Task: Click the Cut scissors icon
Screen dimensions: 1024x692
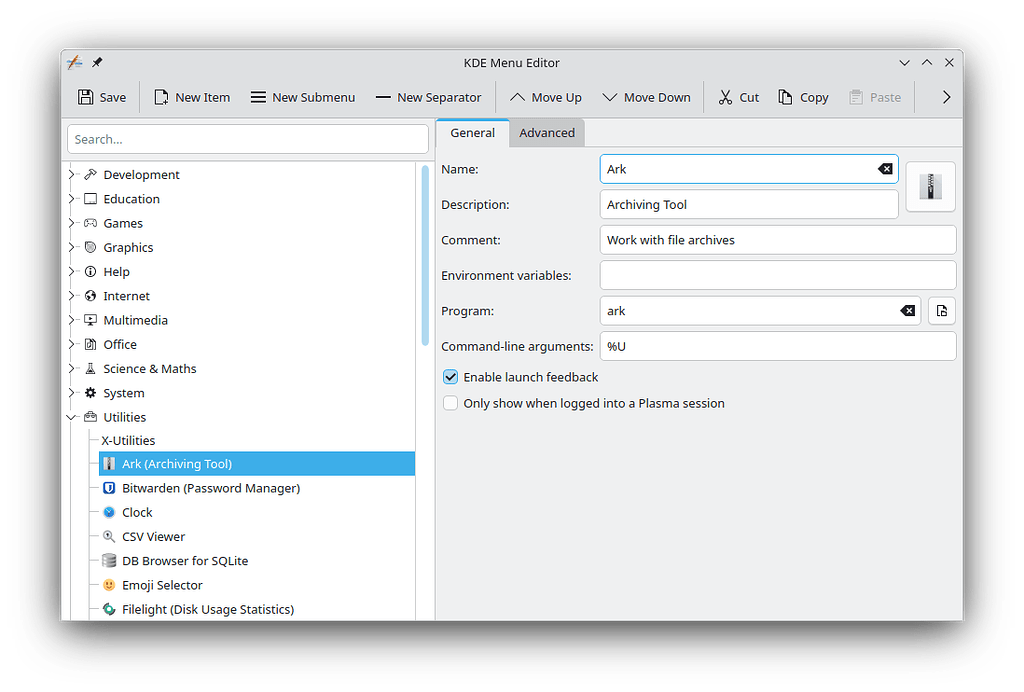Action: 726,97
